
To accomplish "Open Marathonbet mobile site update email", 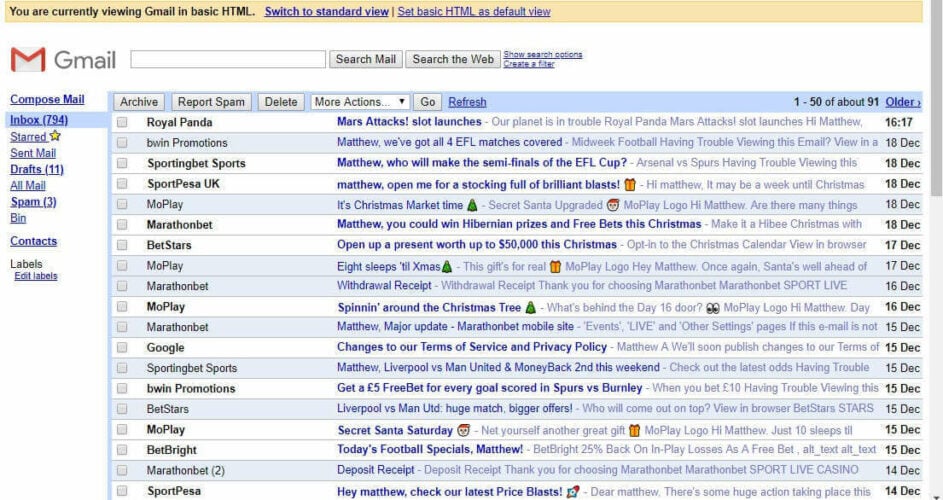I will point(455,326).
